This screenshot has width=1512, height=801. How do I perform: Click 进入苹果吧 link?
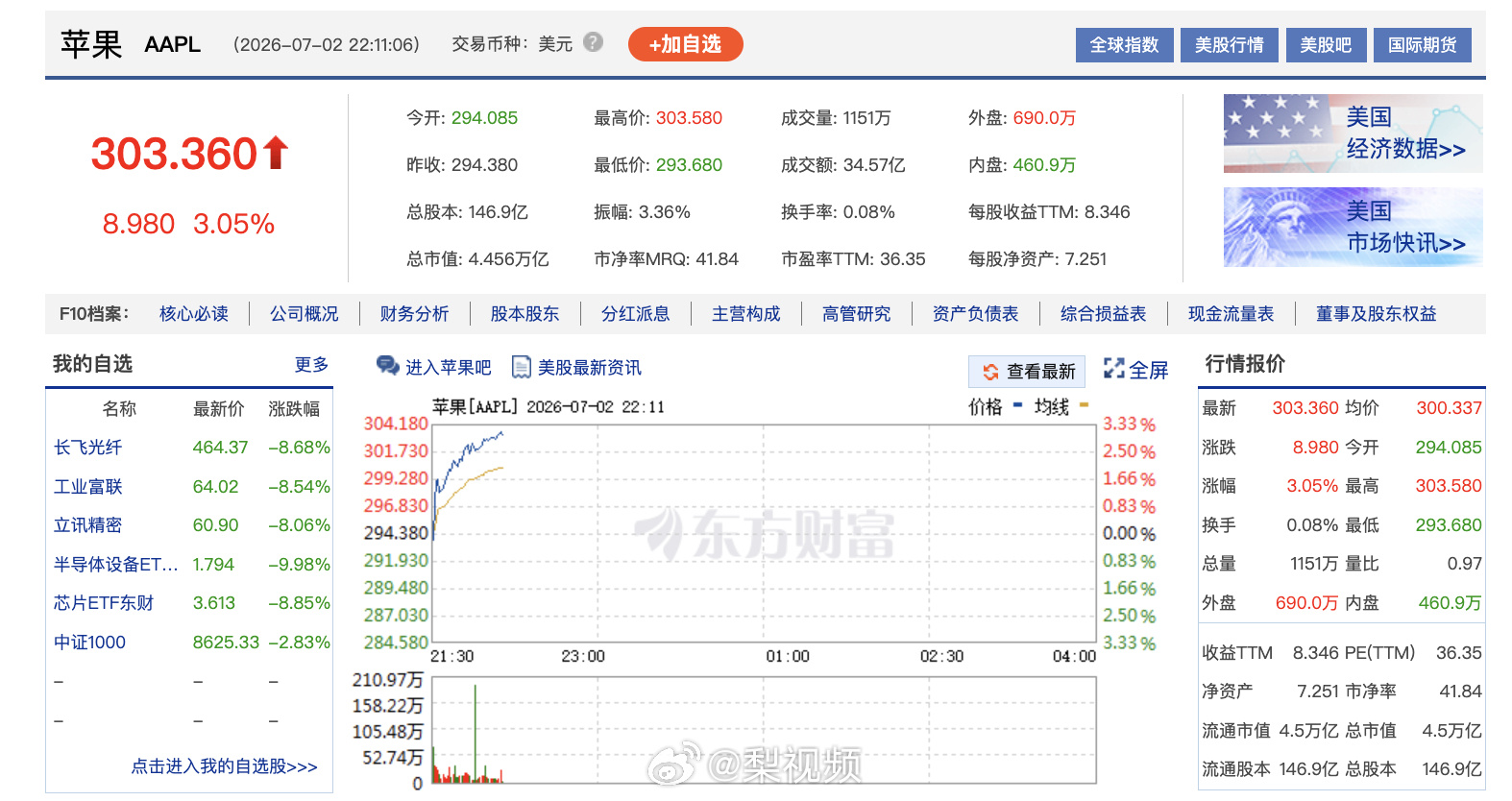(x=448, y=368)
